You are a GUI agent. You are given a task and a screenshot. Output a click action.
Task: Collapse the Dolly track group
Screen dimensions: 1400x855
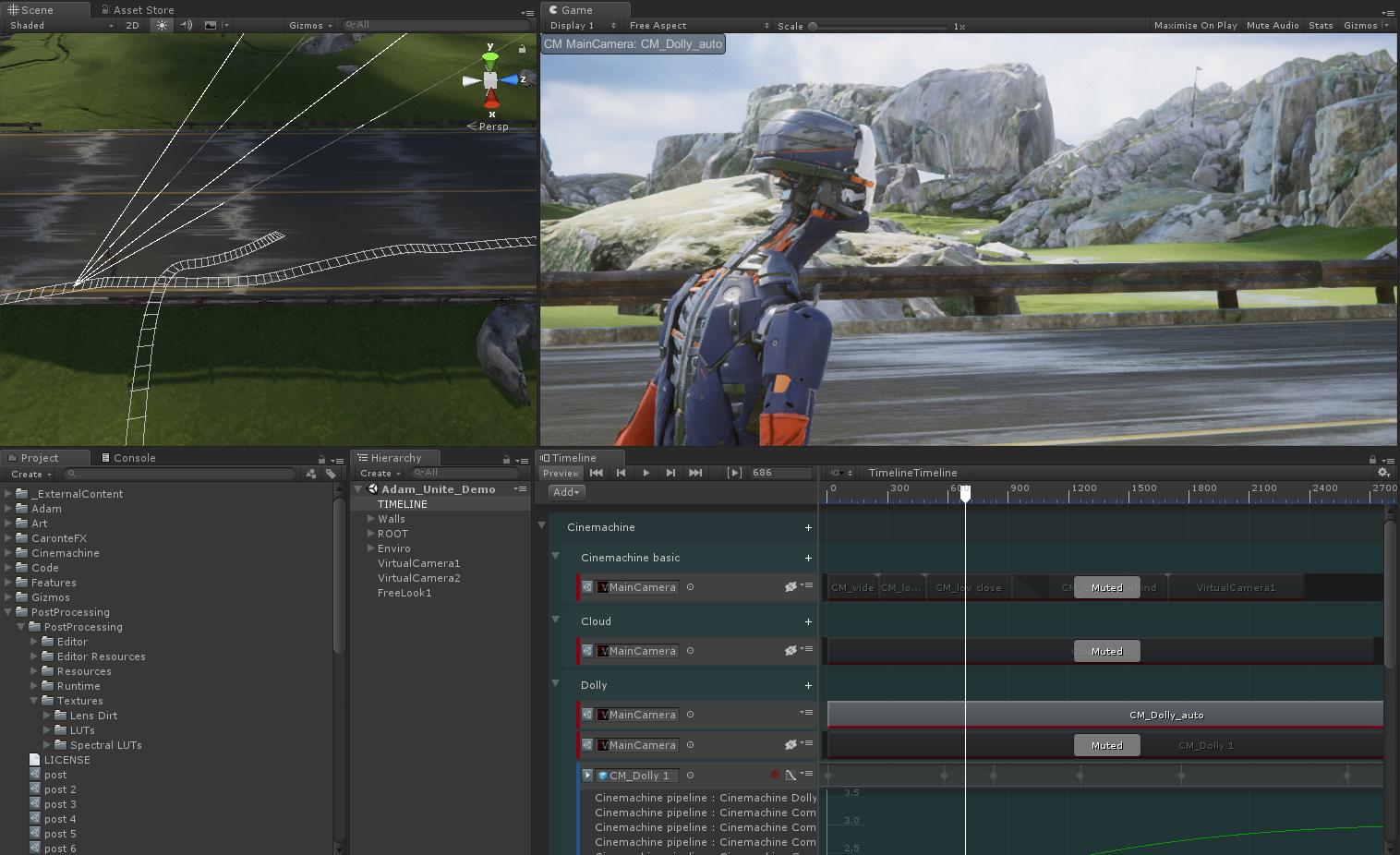pos(556,684)
